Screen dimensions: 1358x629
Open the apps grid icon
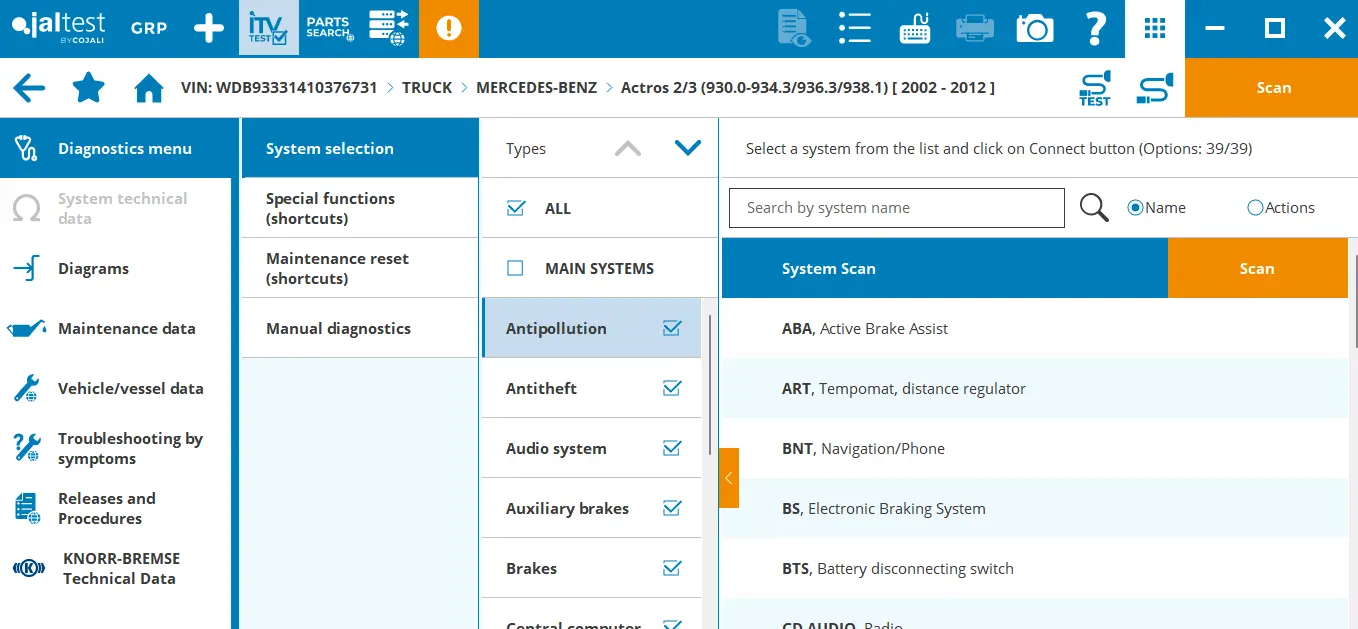[1155, 28]
